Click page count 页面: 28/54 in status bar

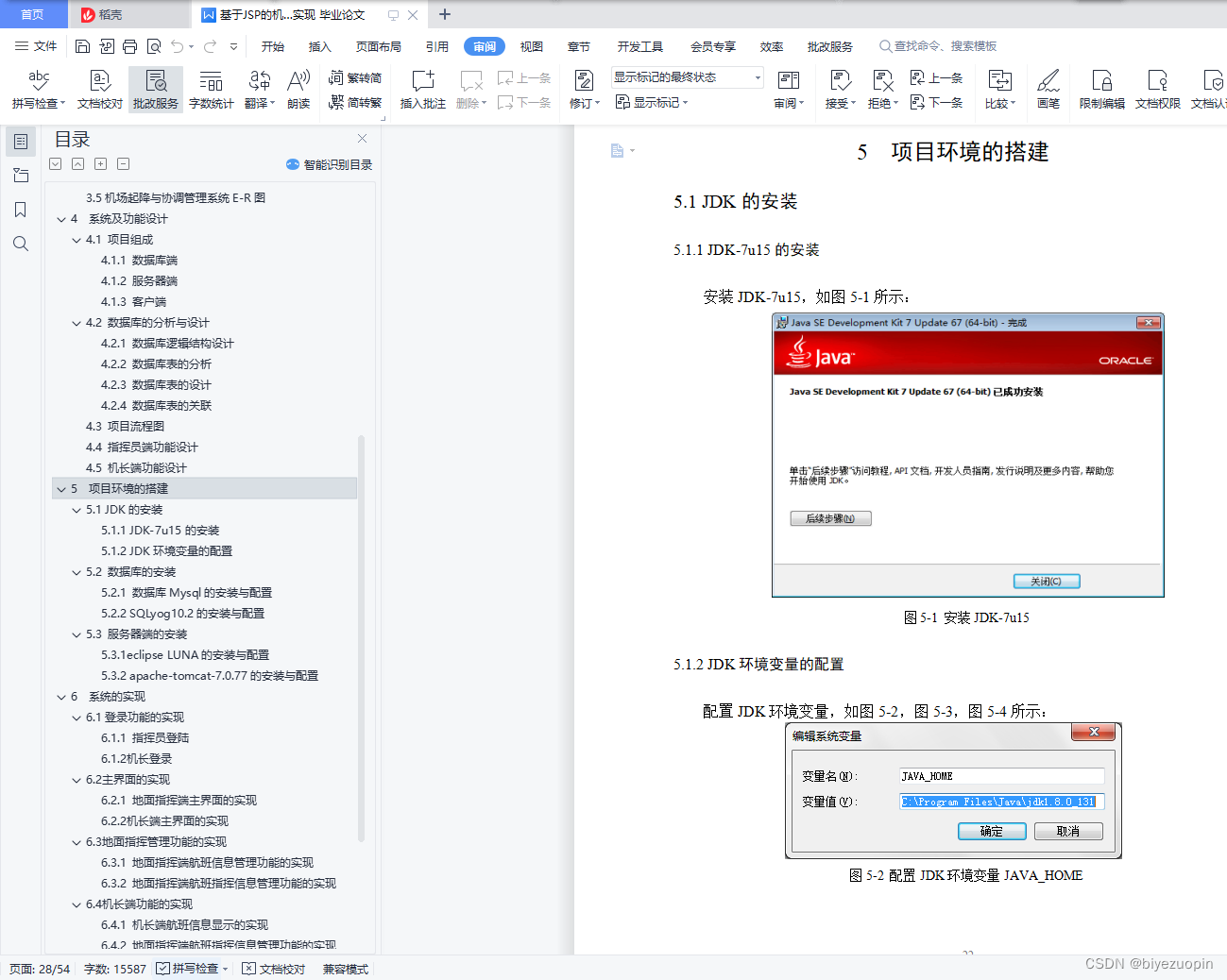point(40,969)
